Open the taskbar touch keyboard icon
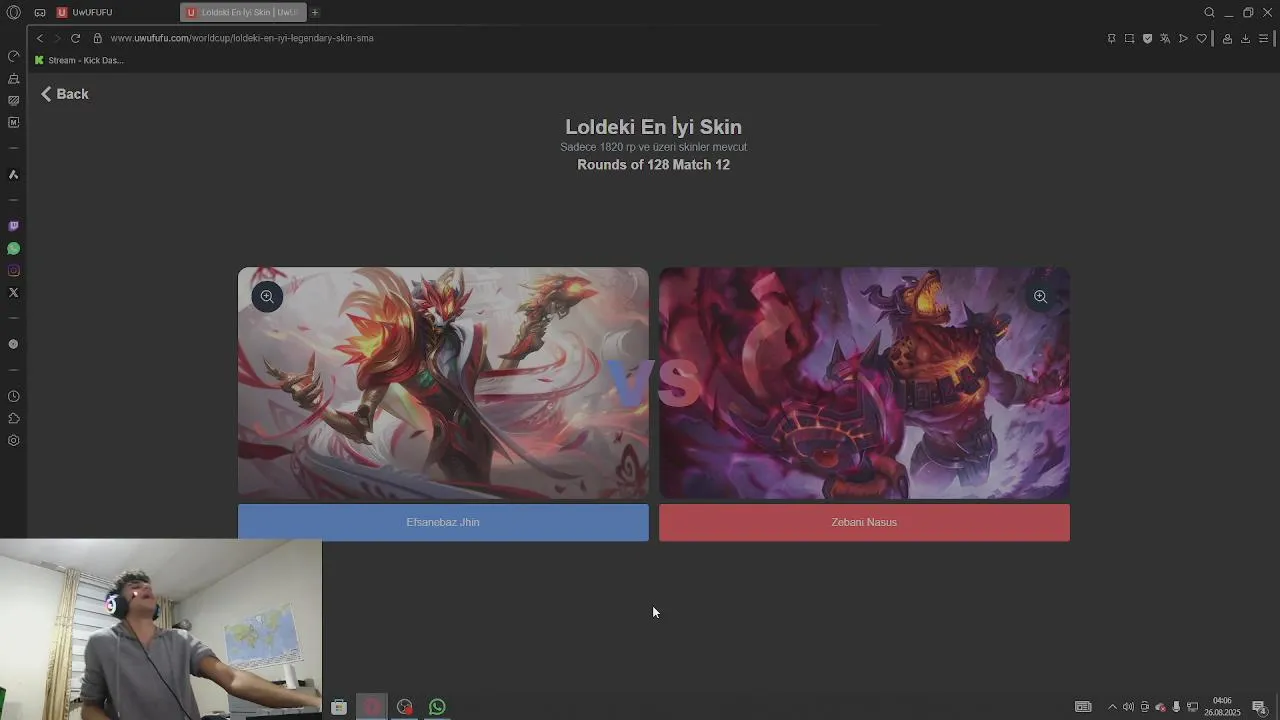Image resolution: width=1280 pixels, height=720 pixels. click(1083, 707)
